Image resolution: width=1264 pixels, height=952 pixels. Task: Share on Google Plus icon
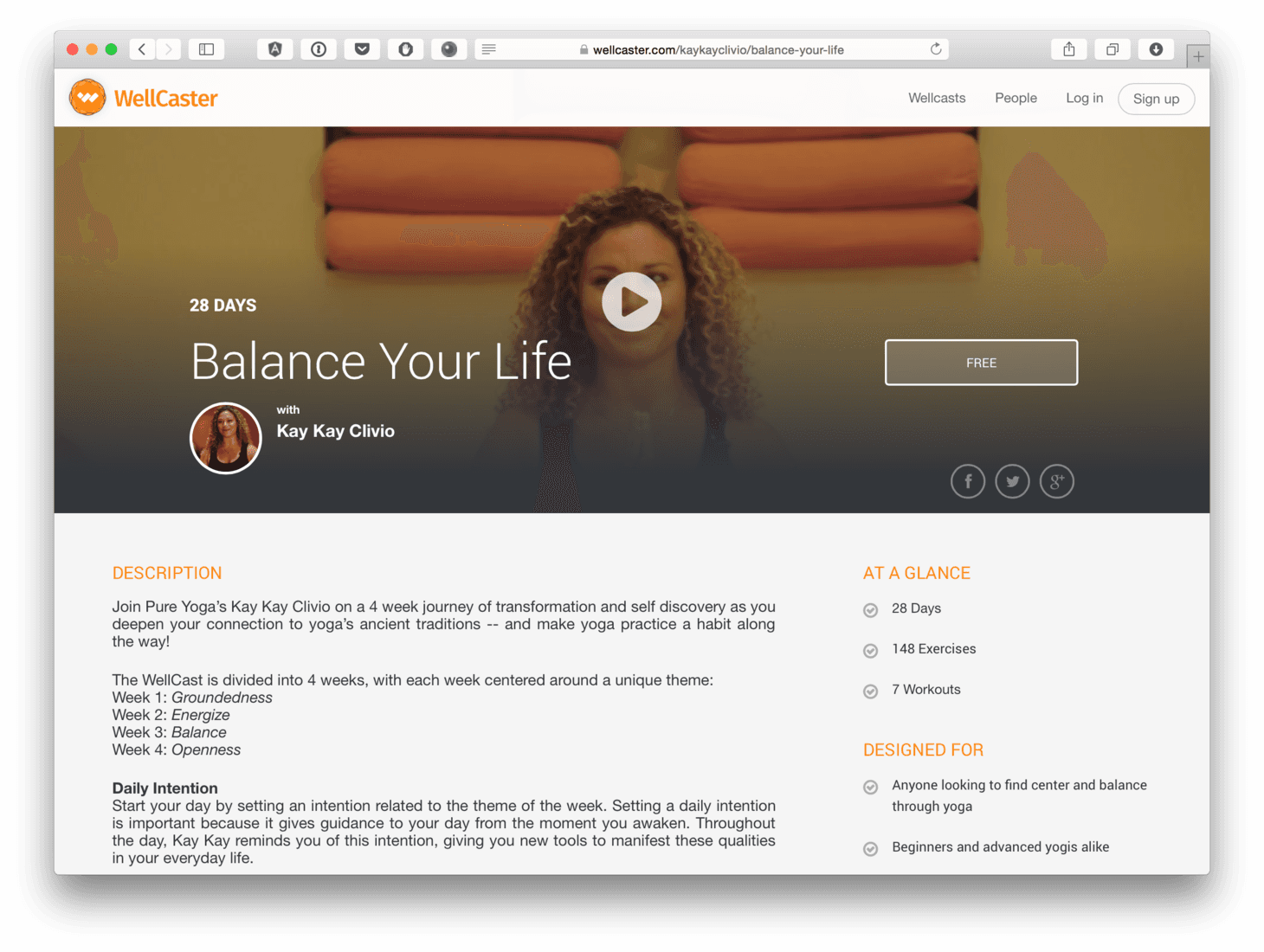click(x=1056, y=481)
